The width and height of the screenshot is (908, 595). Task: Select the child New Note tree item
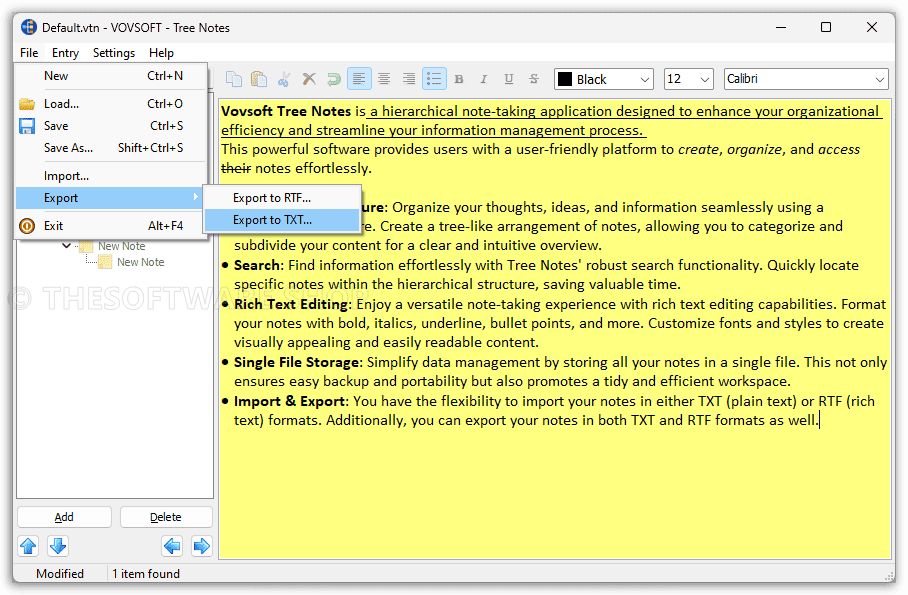click(140, 262)
